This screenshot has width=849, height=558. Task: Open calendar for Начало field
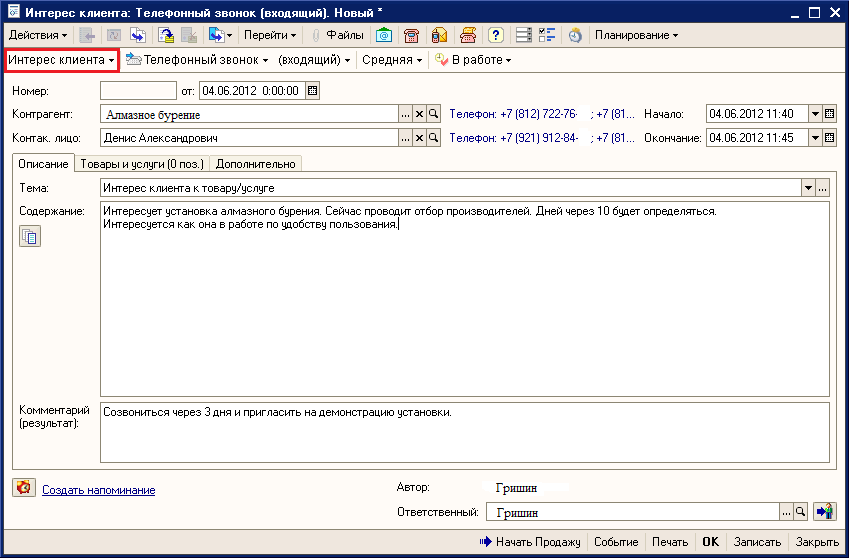click(830, 114)
